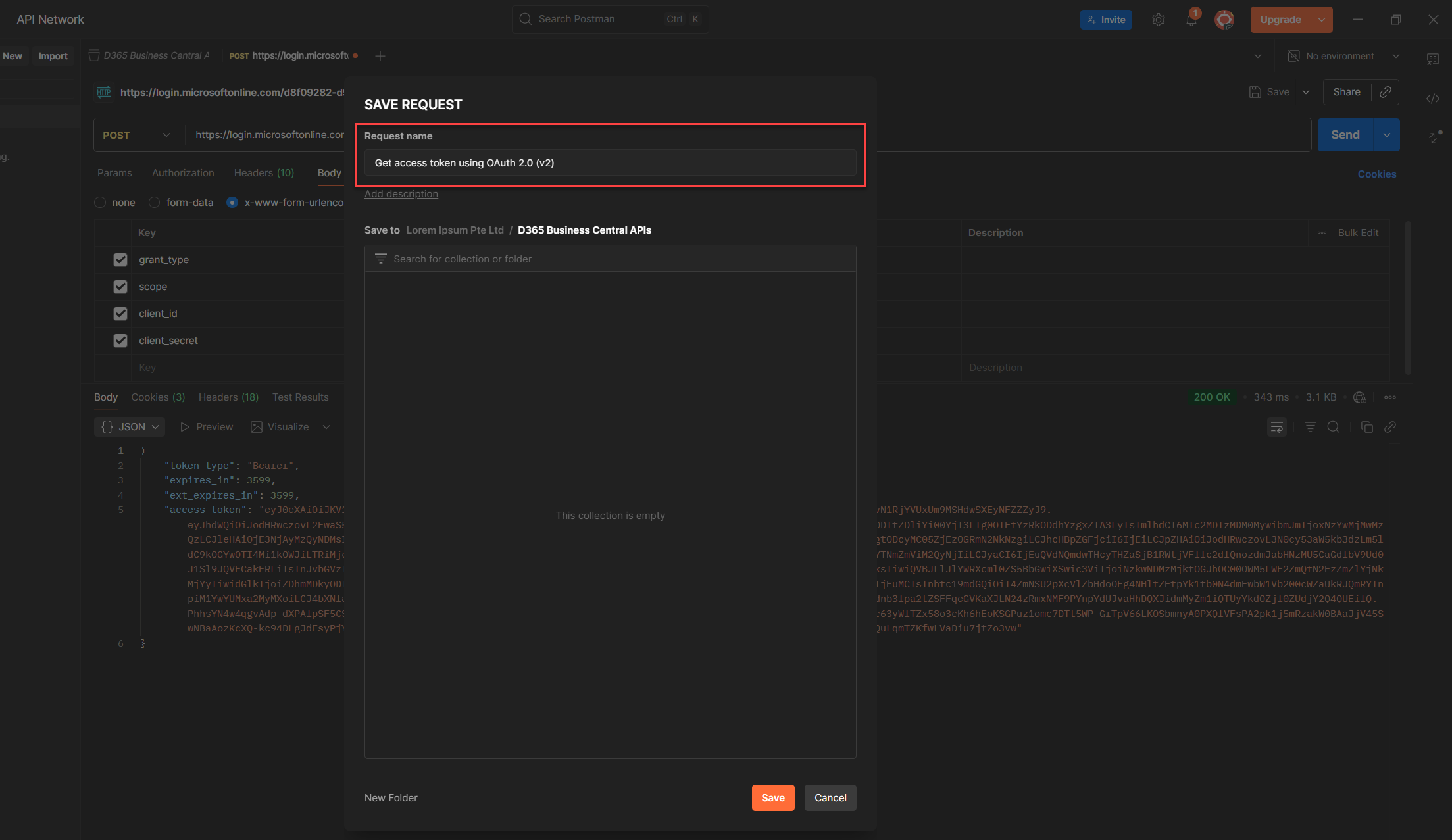Click the request body vertical scrollbar
This screenshot has width=1452, height=840.
1408,297
